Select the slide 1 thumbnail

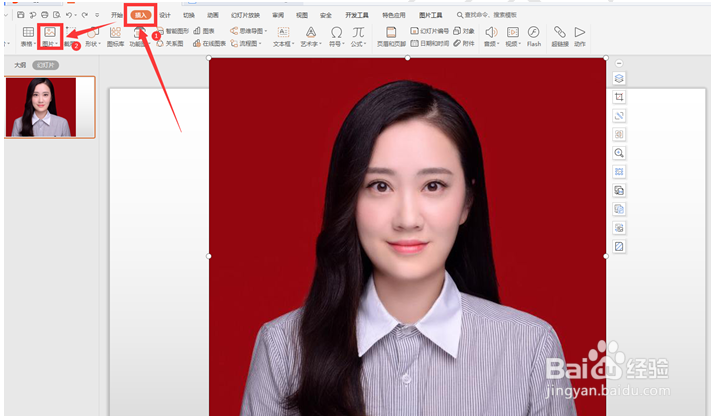point(50,107)
